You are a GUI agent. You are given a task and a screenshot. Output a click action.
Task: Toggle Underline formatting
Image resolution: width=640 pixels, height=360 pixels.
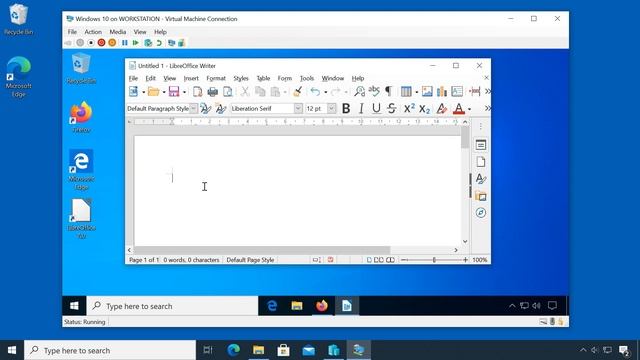click(376, 109)
